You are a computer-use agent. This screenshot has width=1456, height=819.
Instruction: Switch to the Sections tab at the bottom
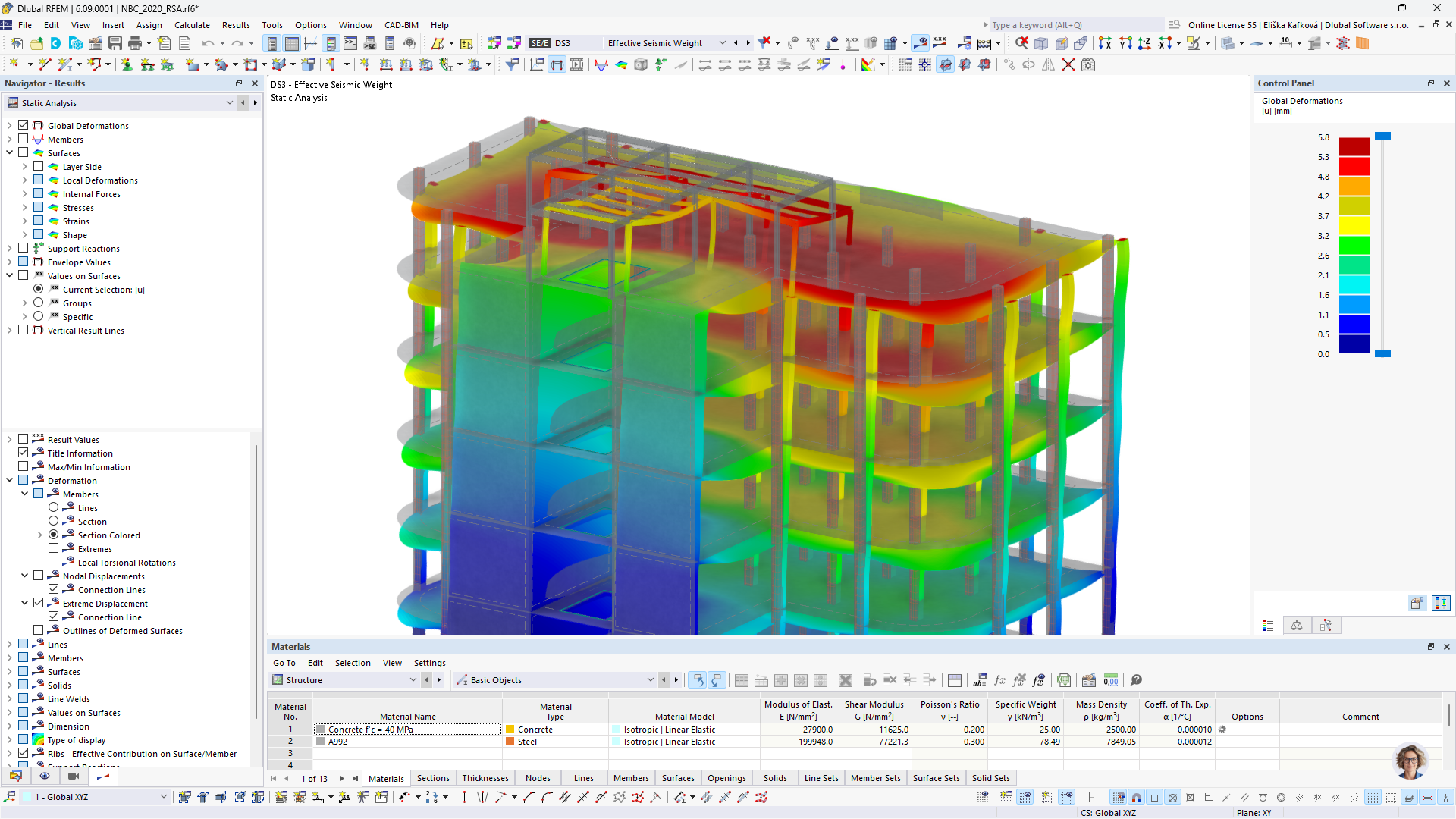[x=433, y=778]
